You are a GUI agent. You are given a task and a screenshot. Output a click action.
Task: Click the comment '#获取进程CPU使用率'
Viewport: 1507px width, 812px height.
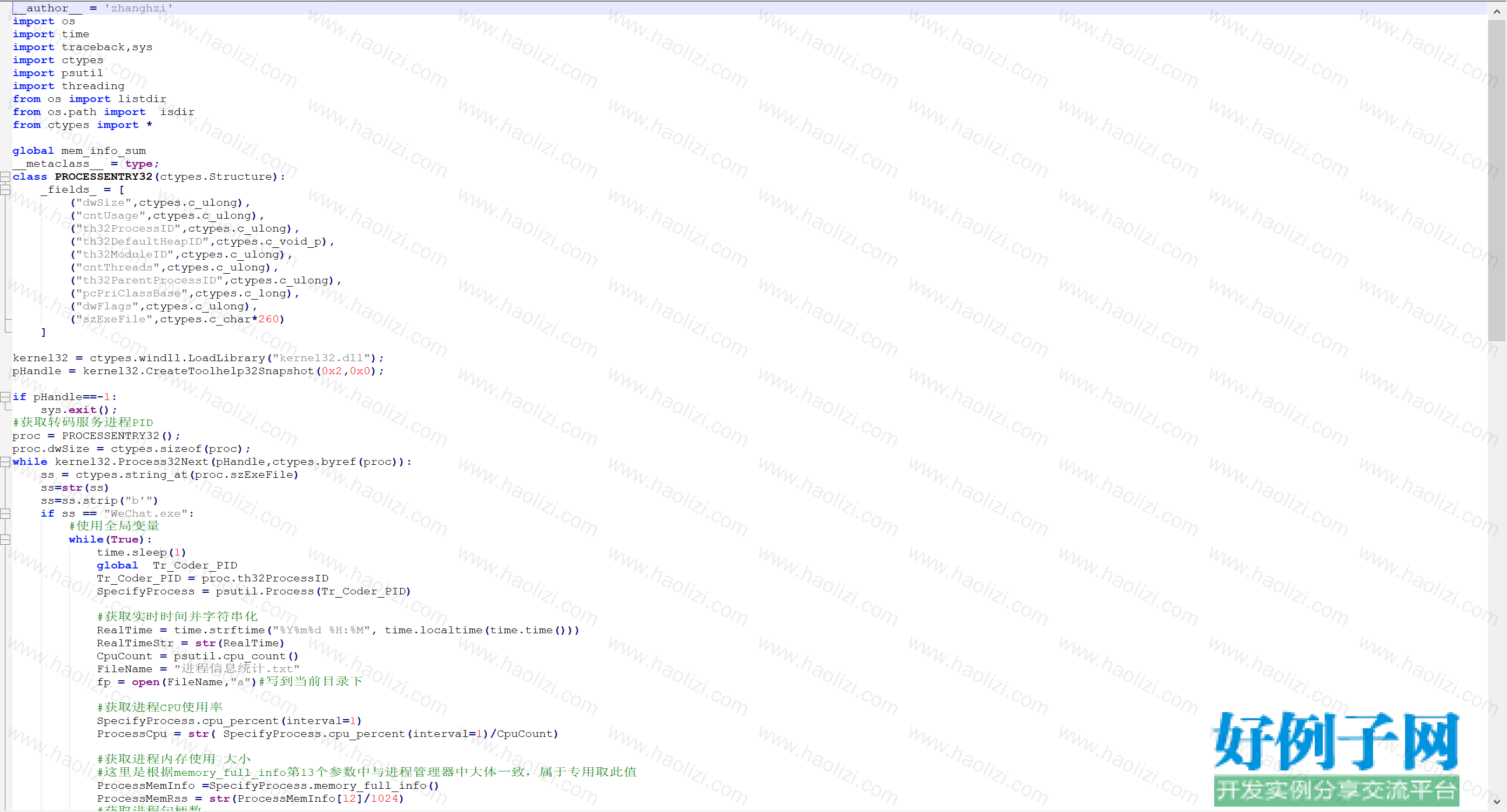160,707
